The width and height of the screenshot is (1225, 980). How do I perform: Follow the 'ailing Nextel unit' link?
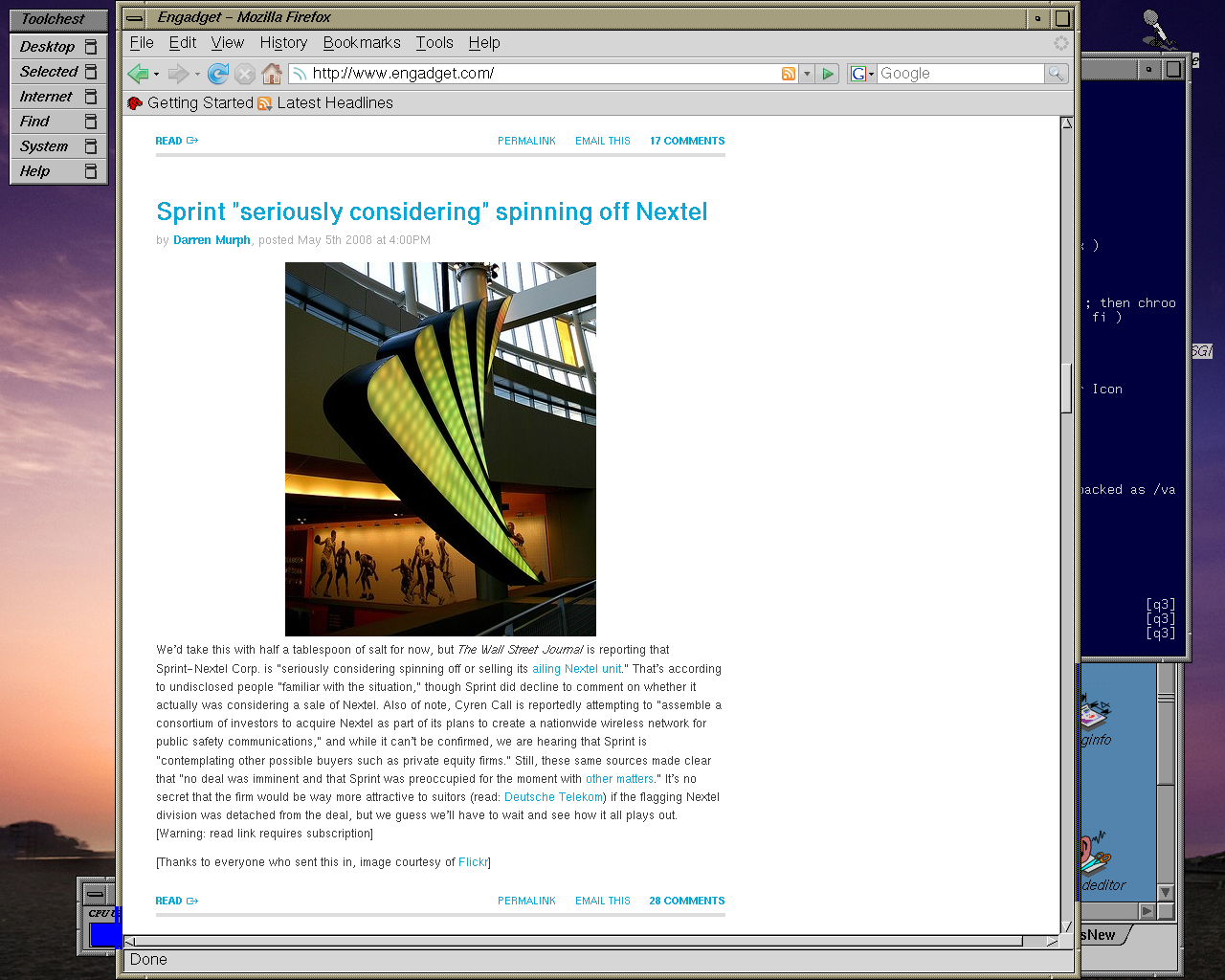pos(577,669)
